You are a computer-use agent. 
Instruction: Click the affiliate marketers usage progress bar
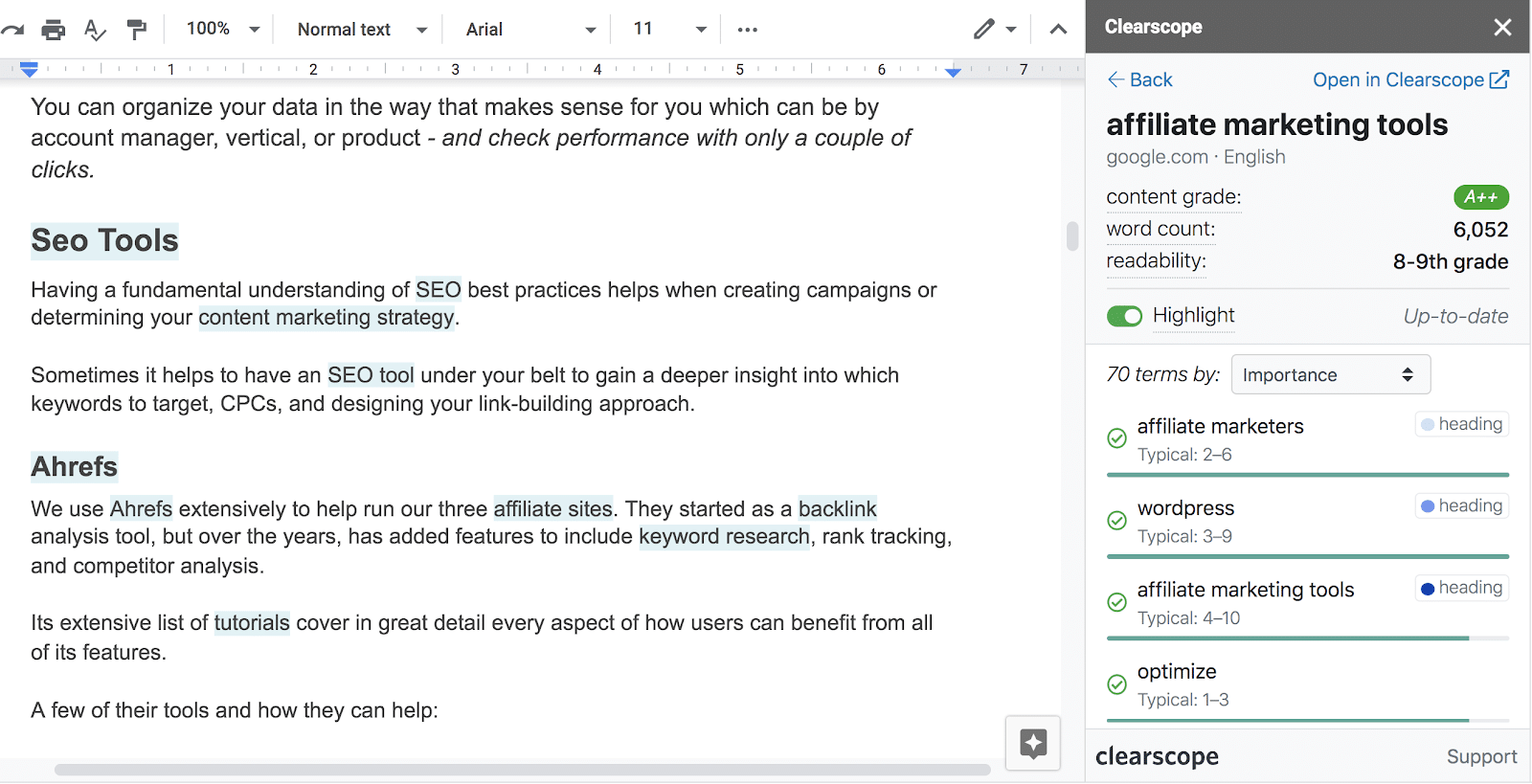click(x=1308, y=475)
